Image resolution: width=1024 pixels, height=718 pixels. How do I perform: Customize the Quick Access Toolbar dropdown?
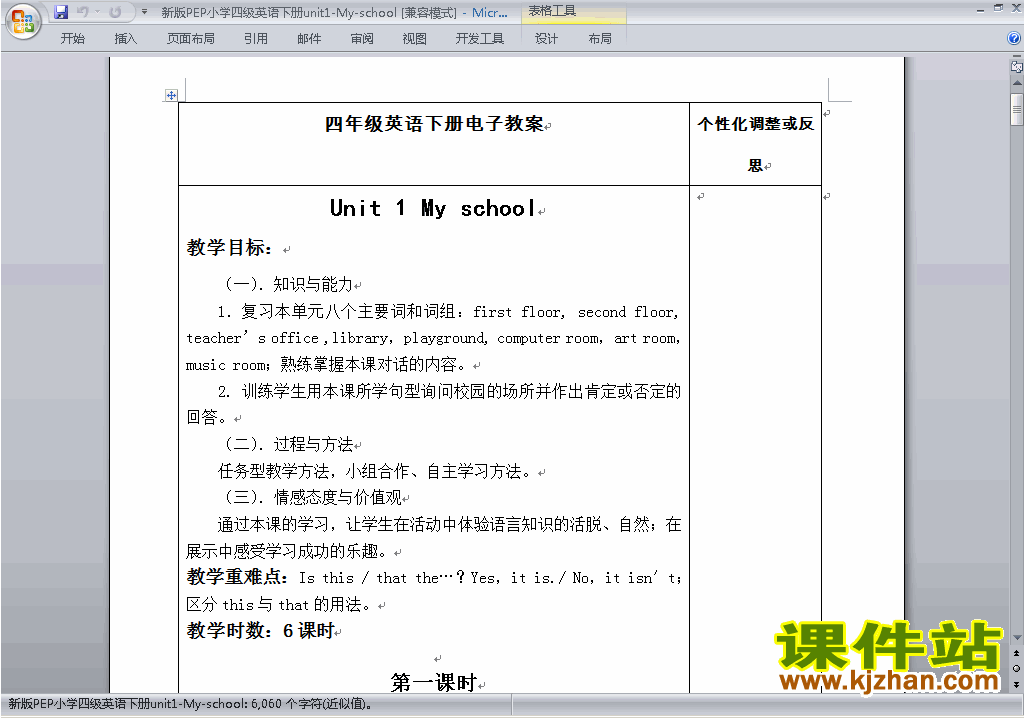[x=144, y=12]
